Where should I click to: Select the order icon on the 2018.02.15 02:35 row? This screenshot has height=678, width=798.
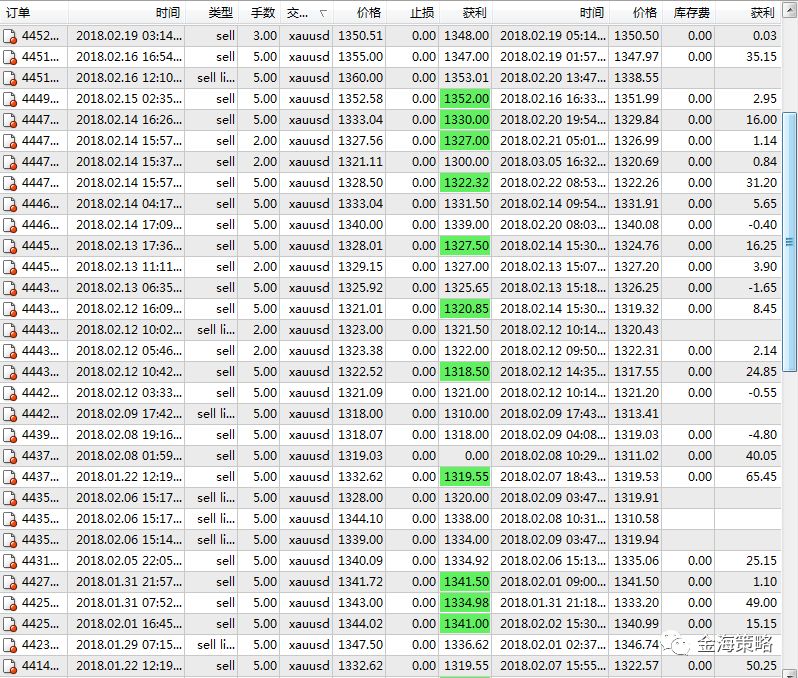coord(10,99)
